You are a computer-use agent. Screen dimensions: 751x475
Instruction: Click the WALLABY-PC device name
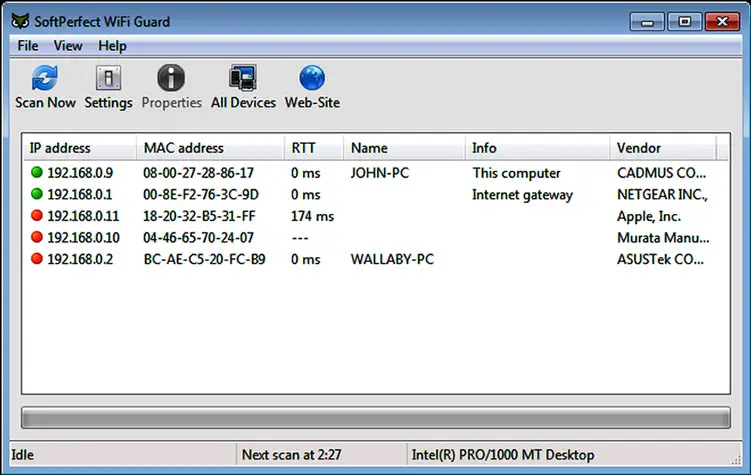coord(392,259)
